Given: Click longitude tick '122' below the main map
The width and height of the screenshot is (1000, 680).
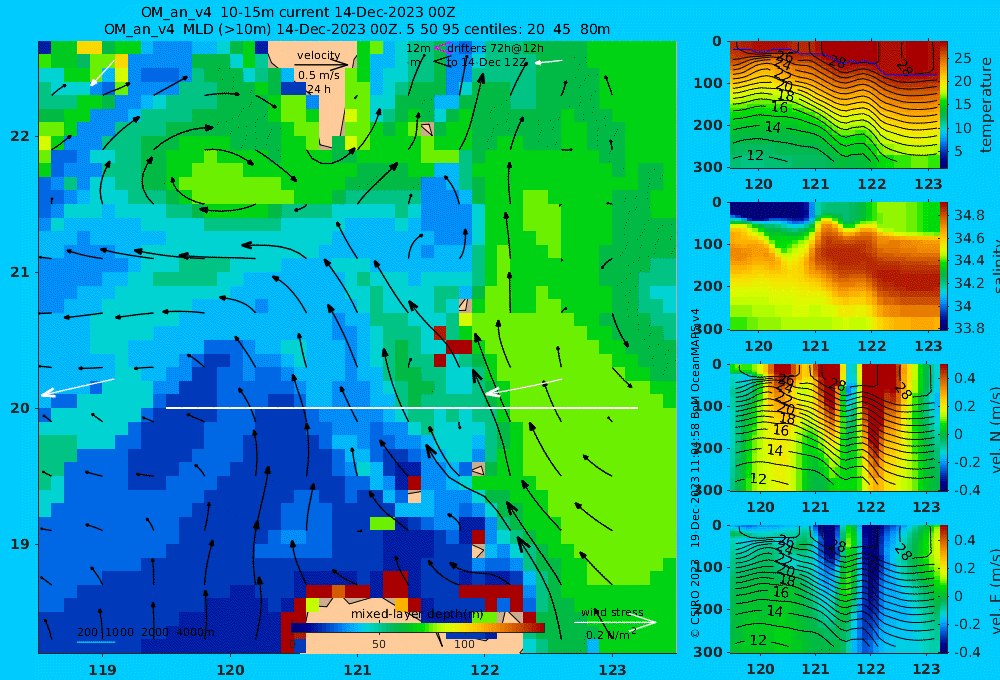Looking at the screenshot, I should (x=485, y=670).
